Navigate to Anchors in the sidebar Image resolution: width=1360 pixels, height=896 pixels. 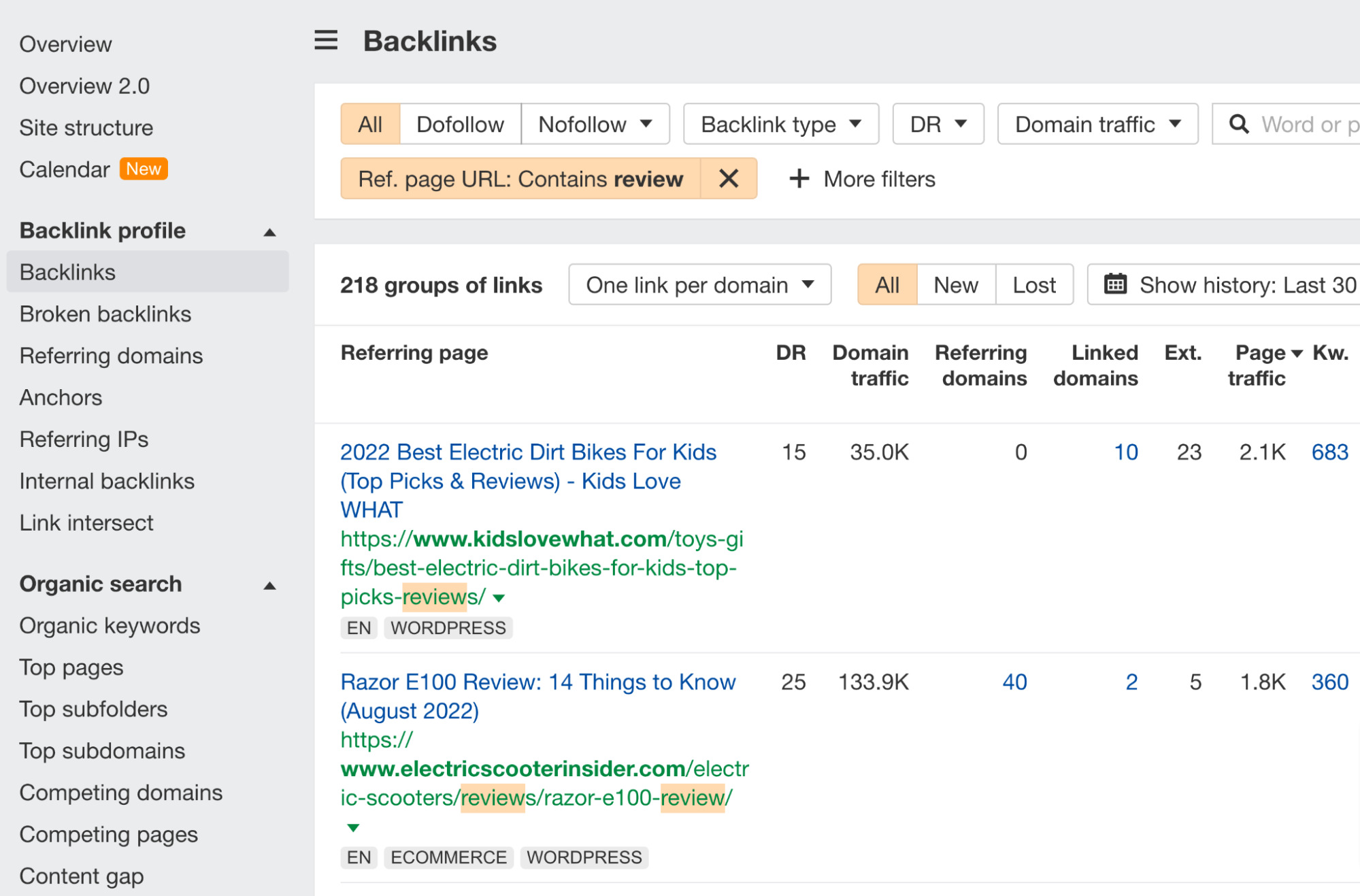point(61,397)
